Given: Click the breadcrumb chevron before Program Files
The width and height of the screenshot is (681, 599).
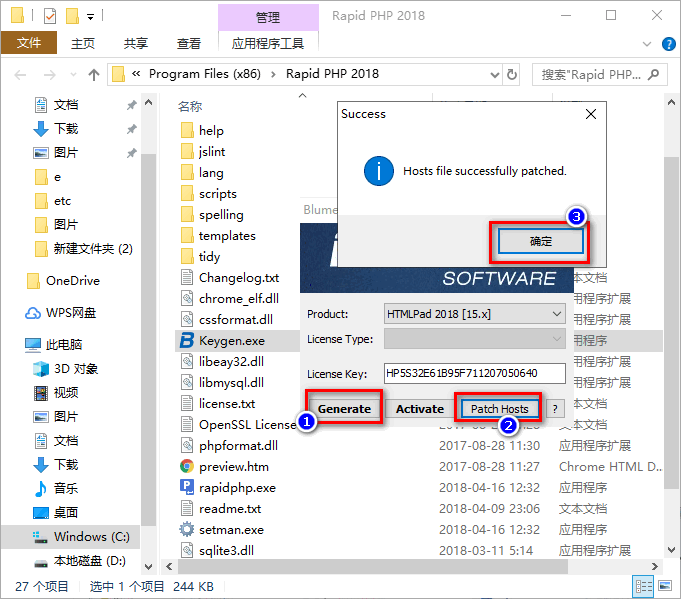Looking at the screenshot, I should coord(136,74).
